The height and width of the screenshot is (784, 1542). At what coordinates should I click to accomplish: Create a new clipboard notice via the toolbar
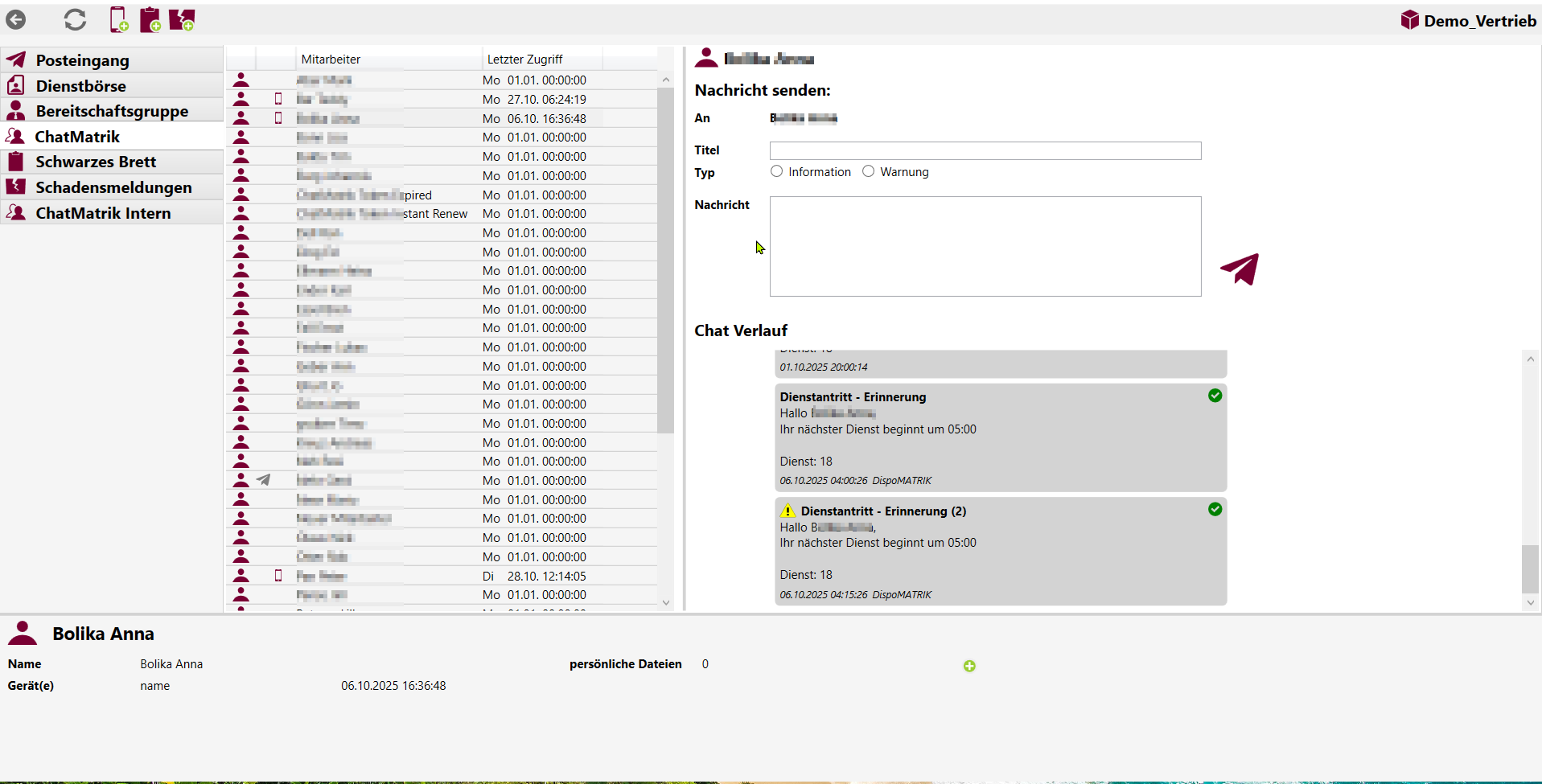150,19
